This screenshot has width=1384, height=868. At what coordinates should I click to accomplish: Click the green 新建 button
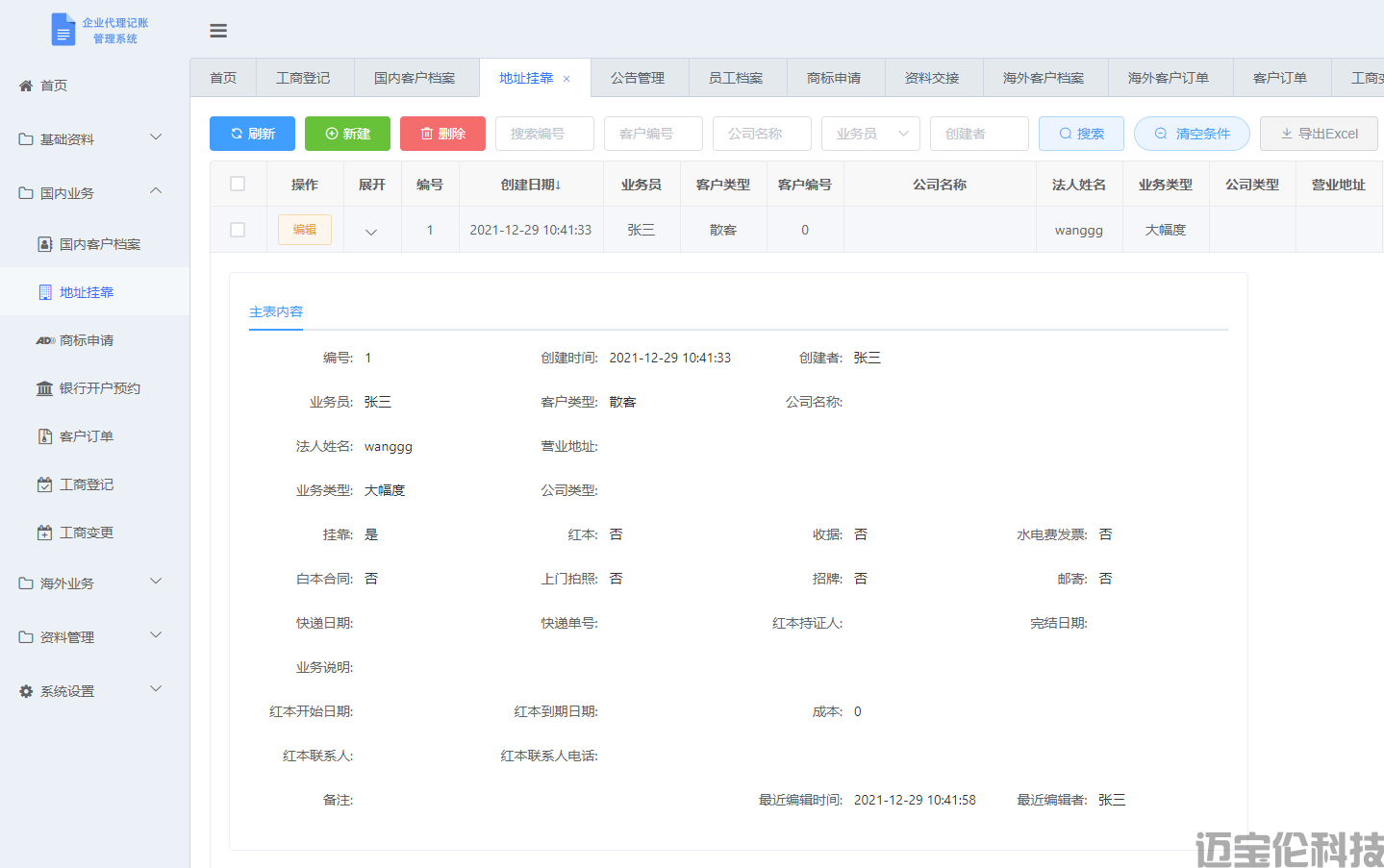pyautogui.click(x=347, y=134)
